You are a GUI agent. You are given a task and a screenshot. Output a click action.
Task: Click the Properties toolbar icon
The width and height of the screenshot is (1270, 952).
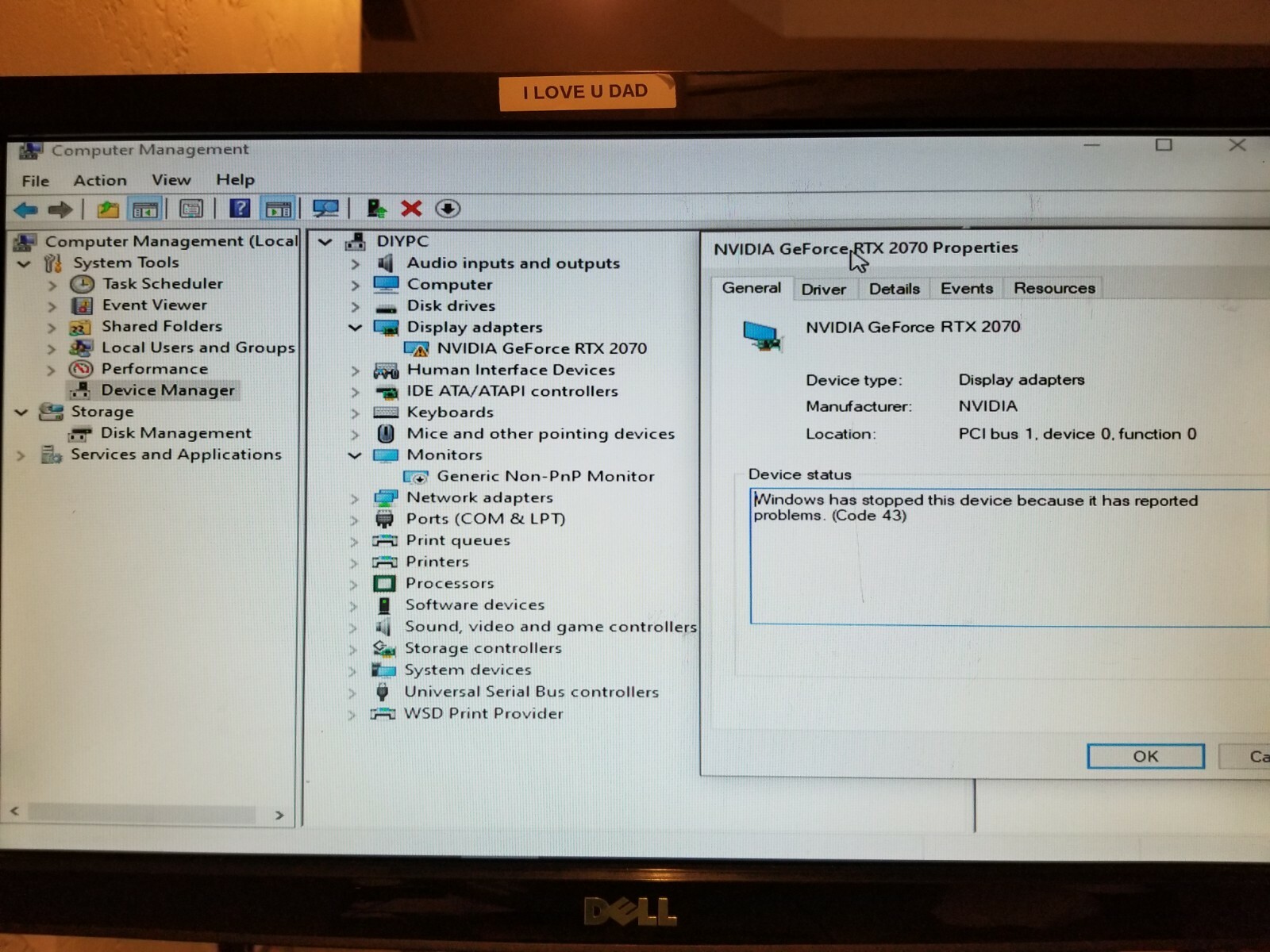point(191,209)
